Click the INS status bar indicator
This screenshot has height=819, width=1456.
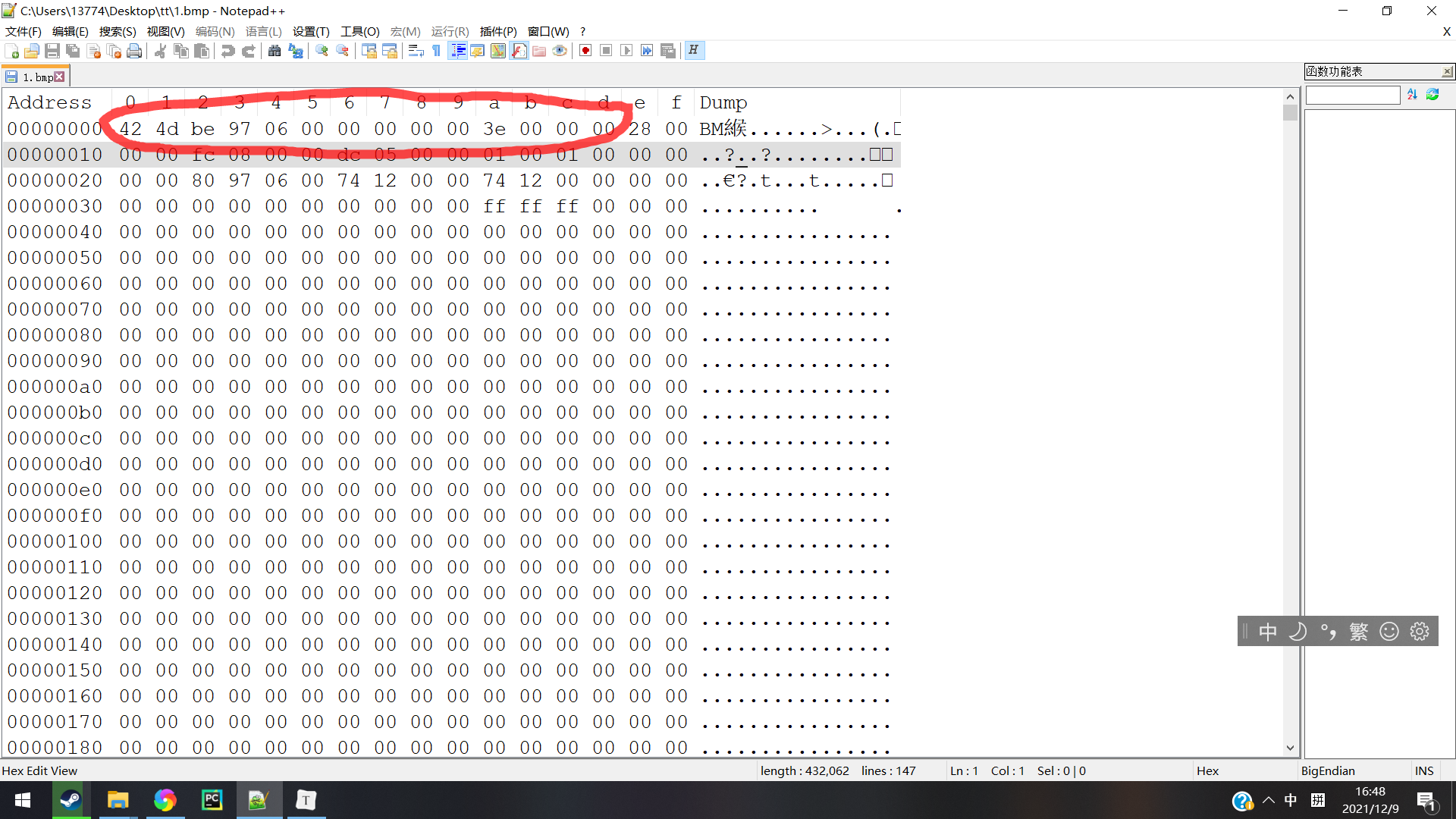click(1424, 770)
